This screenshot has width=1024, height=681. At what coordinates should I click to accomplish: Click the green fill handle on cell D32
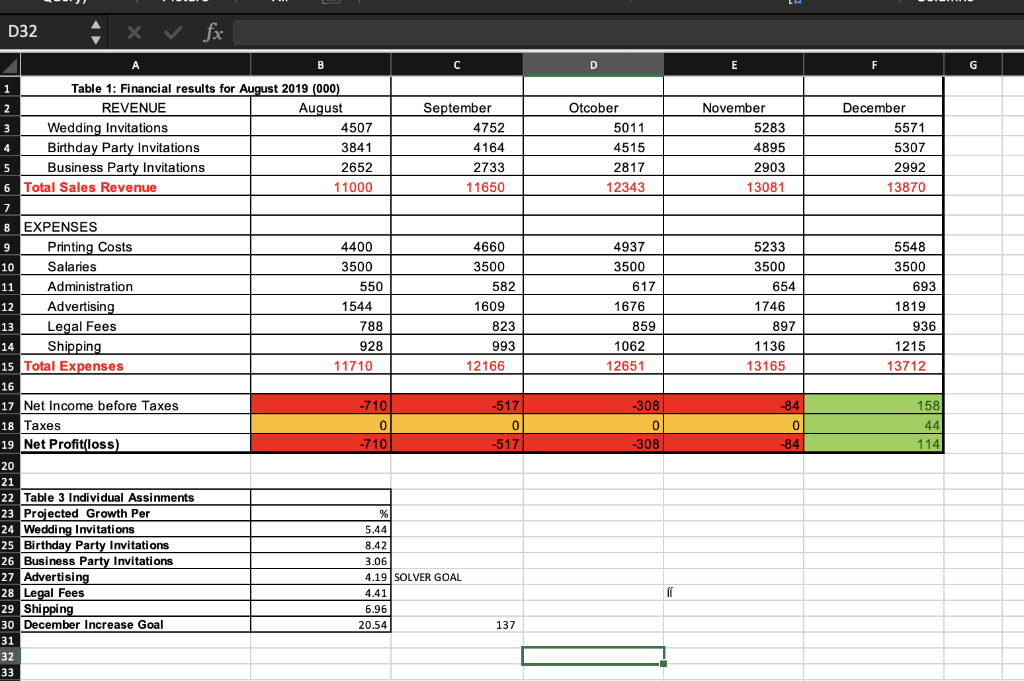pyautogui.click(x=662, y=663)
